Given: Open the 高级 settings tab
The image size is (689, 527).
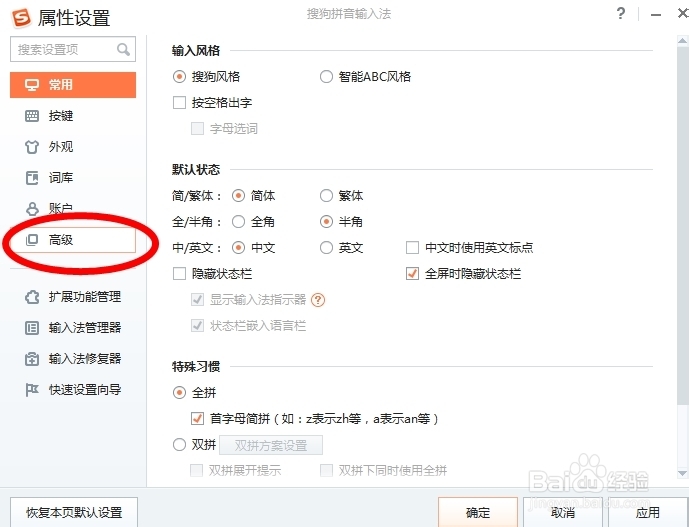Looking at the screenshot, I should pyautogui.click(x=73, y=240).
